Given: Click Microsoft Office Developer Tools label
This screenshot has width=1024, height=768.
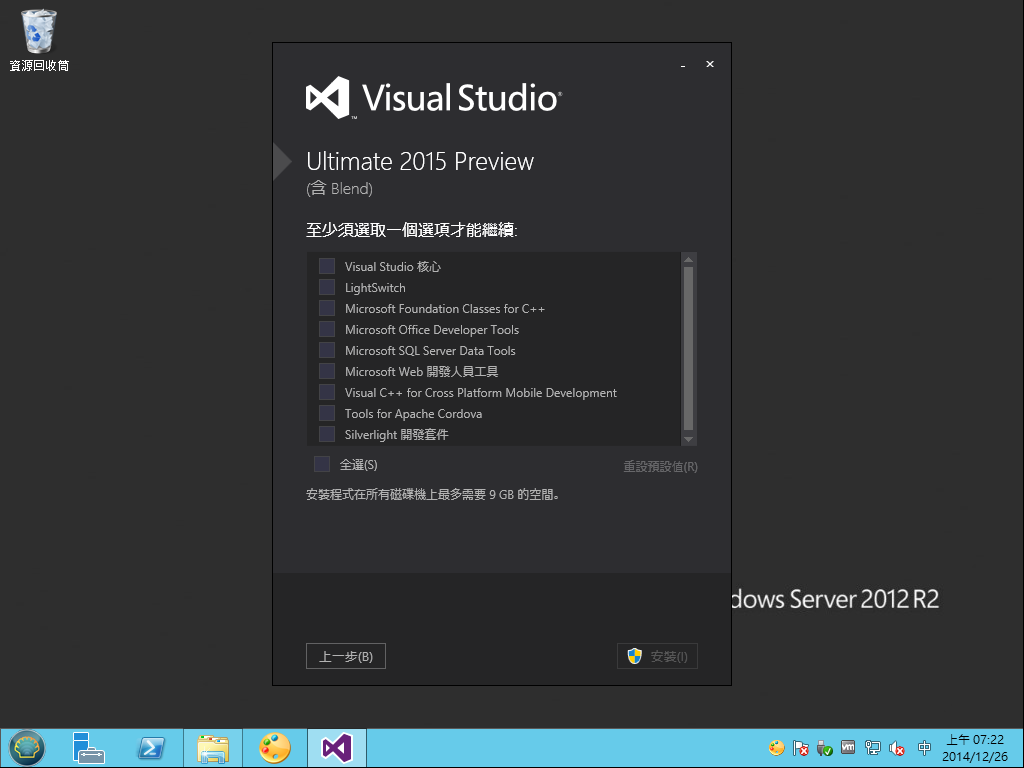Looking at the screenshot, I should (x=432, y=330).
